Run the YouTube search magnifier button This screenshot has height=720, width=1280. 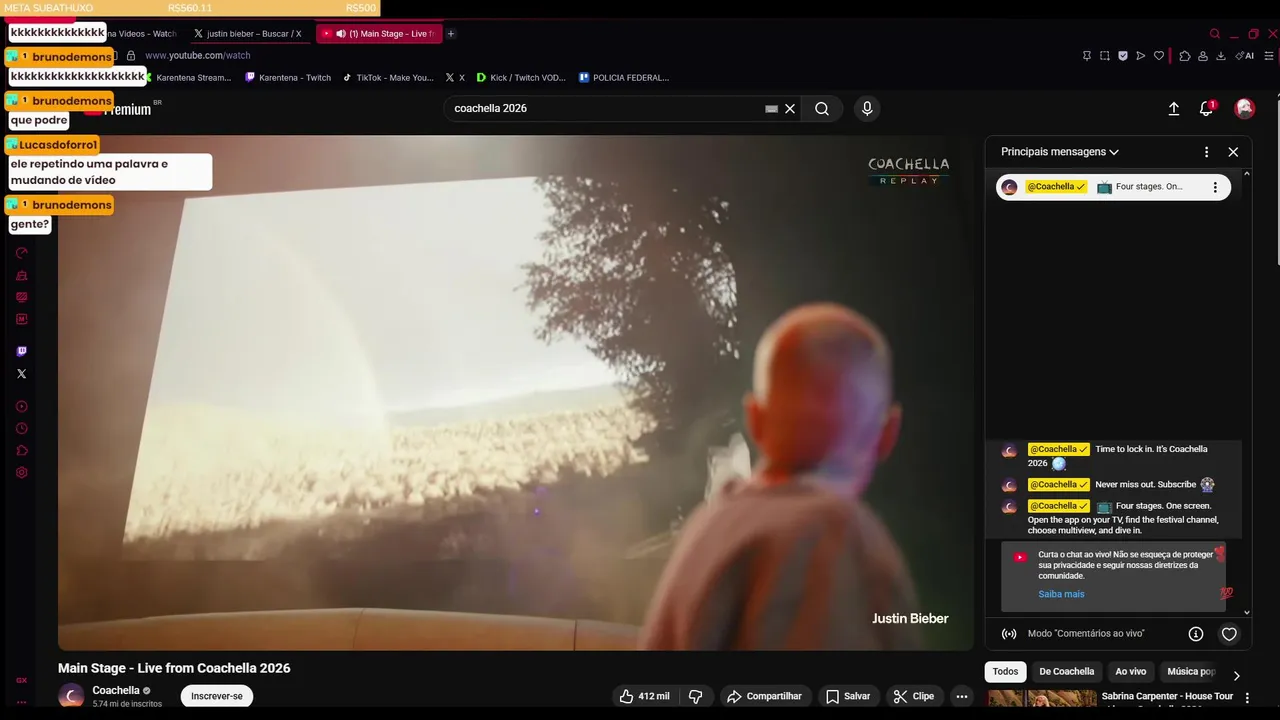coord(822,108)
